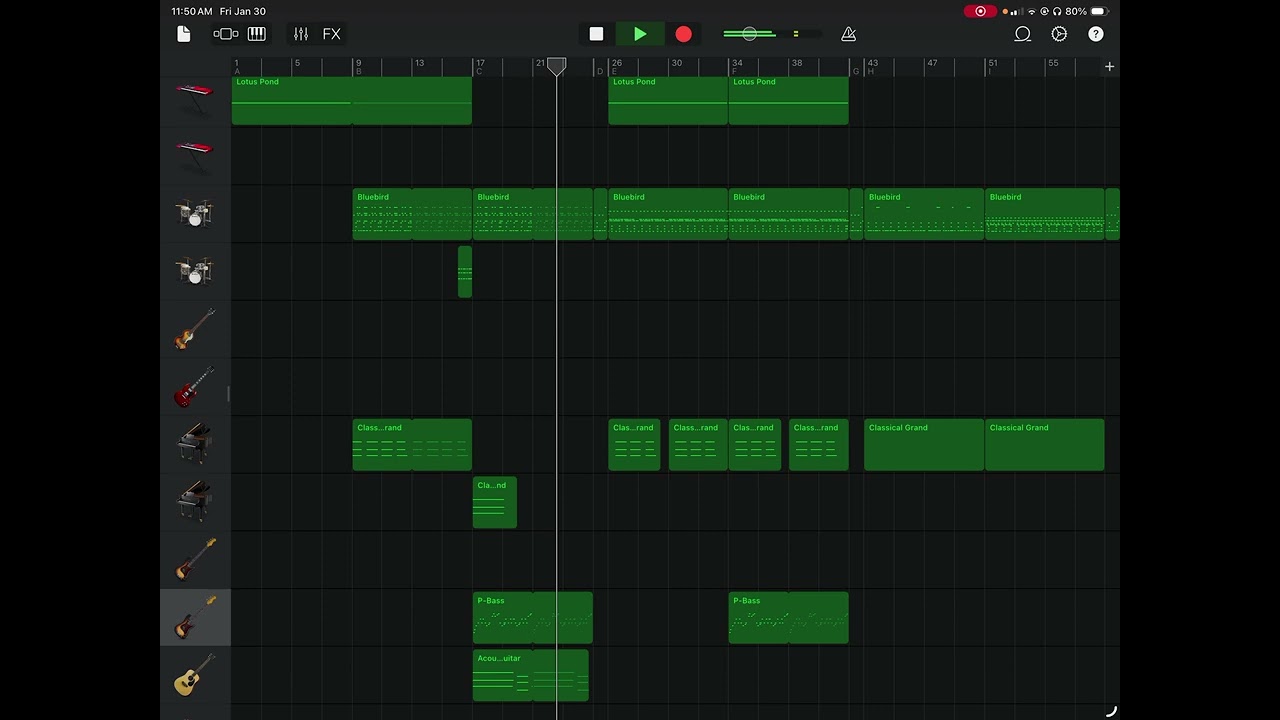Jump to bar 17 section C on ruler

click(x=480, y=67)
